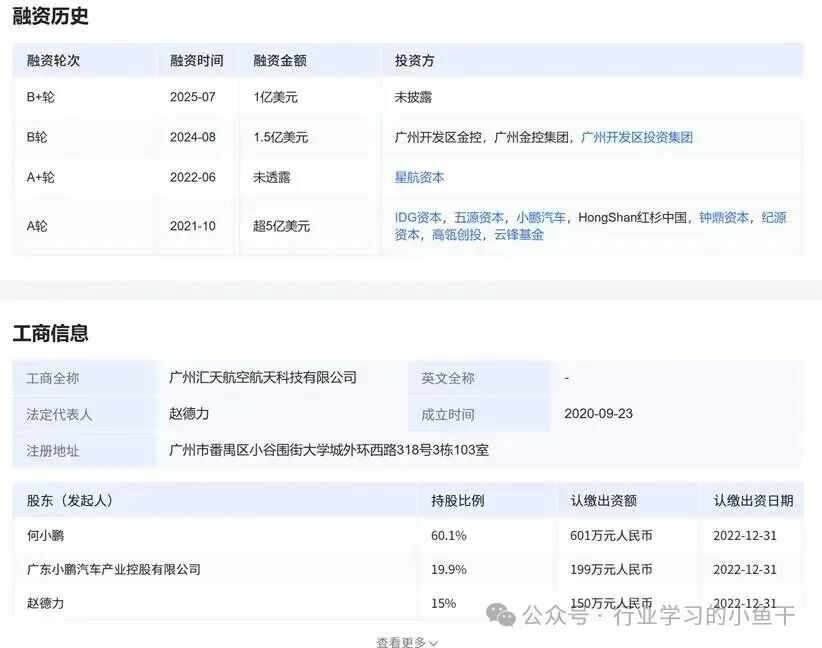
Task: Select the 2025-07 financing date
Action: 192,97
